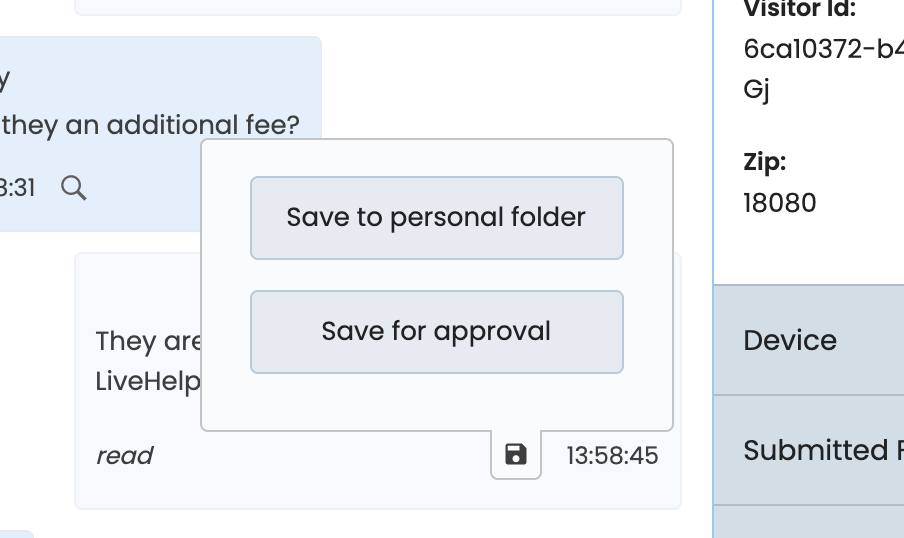Click the 13:58:45 message timestamp

[x=612, y=456]
